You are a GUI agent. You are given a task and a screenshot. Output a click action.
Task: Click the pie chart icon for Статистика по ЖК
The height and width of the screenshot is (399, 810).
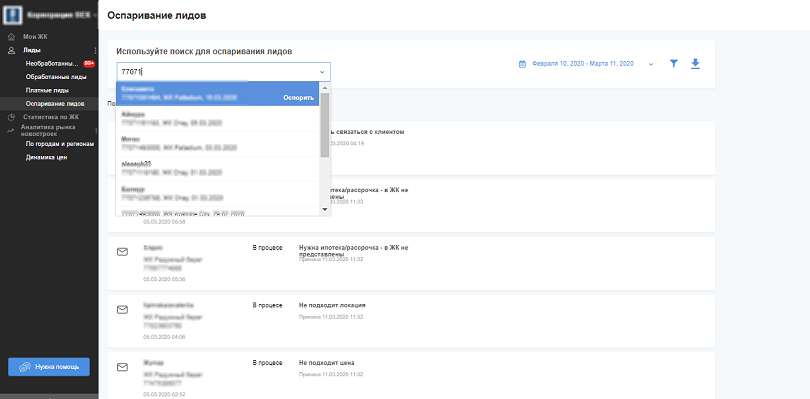(x=11, y=117)
